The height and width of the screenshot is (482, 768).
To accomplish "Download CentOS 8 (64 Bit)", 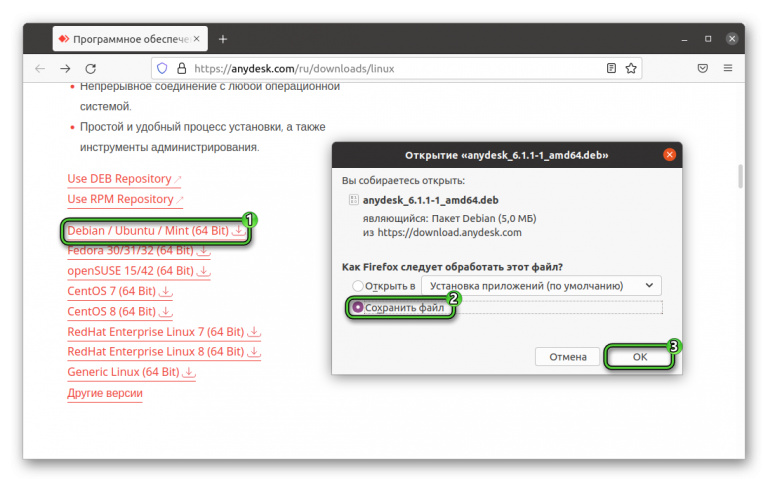I will pos(120,312).
